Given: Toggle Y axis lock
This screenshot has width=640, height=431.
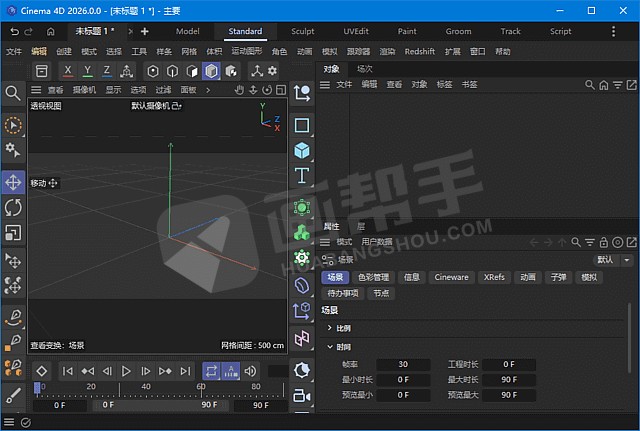Looking at the screenshot, I should tap(87, 71).
